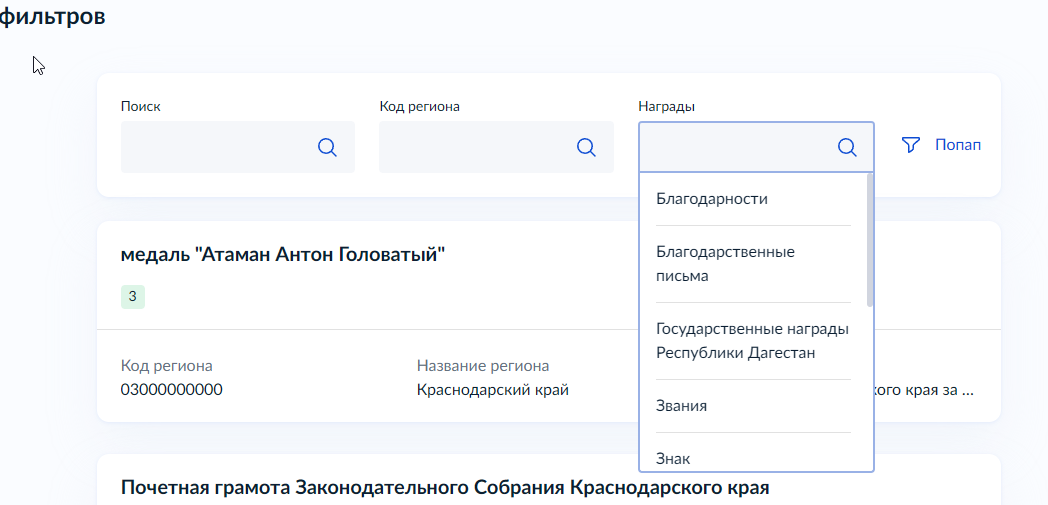
Task: Select the "Звания" dropdown option
Action: point(681,406)
